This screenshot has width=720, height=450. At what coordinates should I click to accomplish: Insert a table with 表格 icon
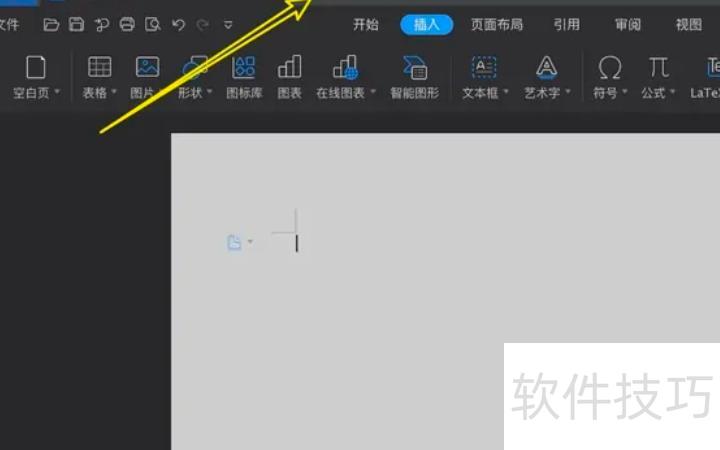(x=100, y=67)
